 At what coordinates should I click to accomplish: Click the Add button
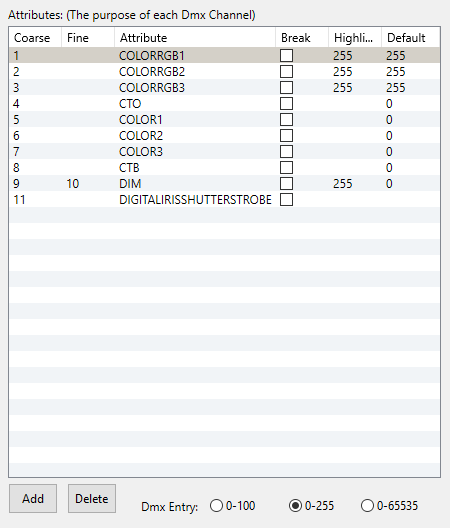point(33,498)
